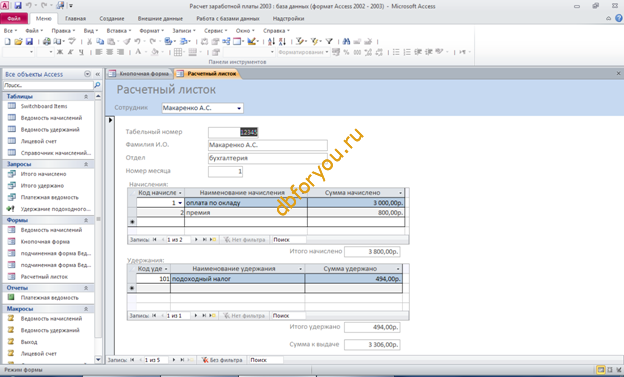Open Наименование начисления column header dropdown
The width and height of the screenshot is (624, 377).
(x=303, y=193)
